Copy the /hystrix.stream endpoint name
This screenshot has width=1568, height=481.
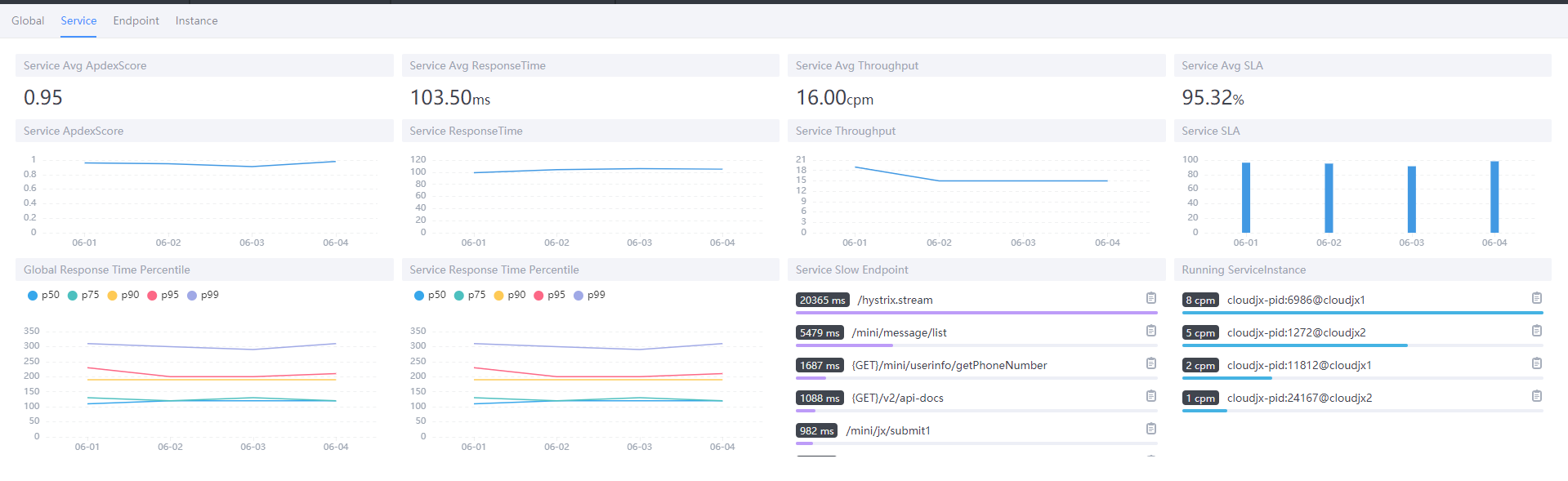(x=1150, y=298)
